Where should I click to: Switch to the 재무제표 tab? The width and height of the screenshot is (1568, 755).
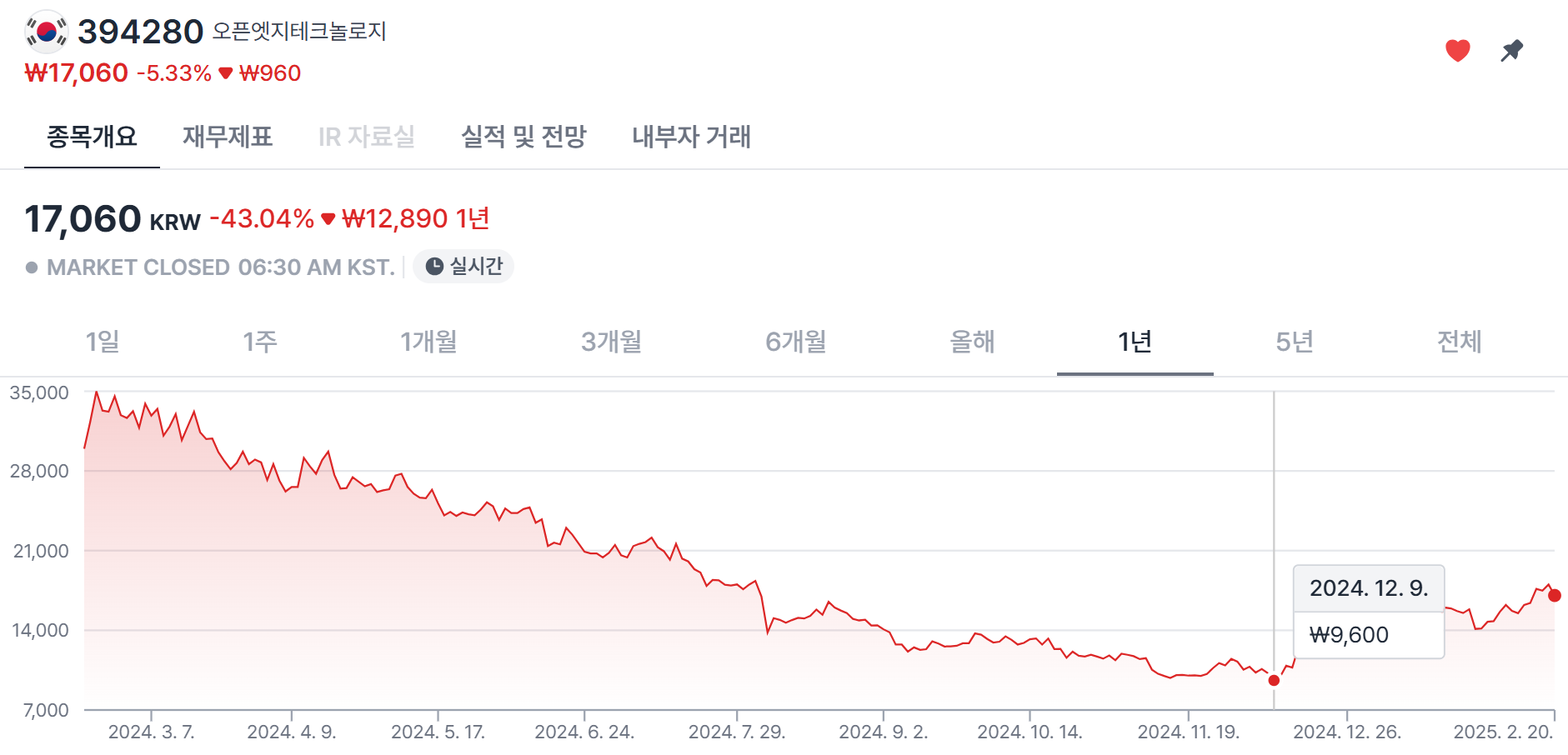tap(228, 137)
